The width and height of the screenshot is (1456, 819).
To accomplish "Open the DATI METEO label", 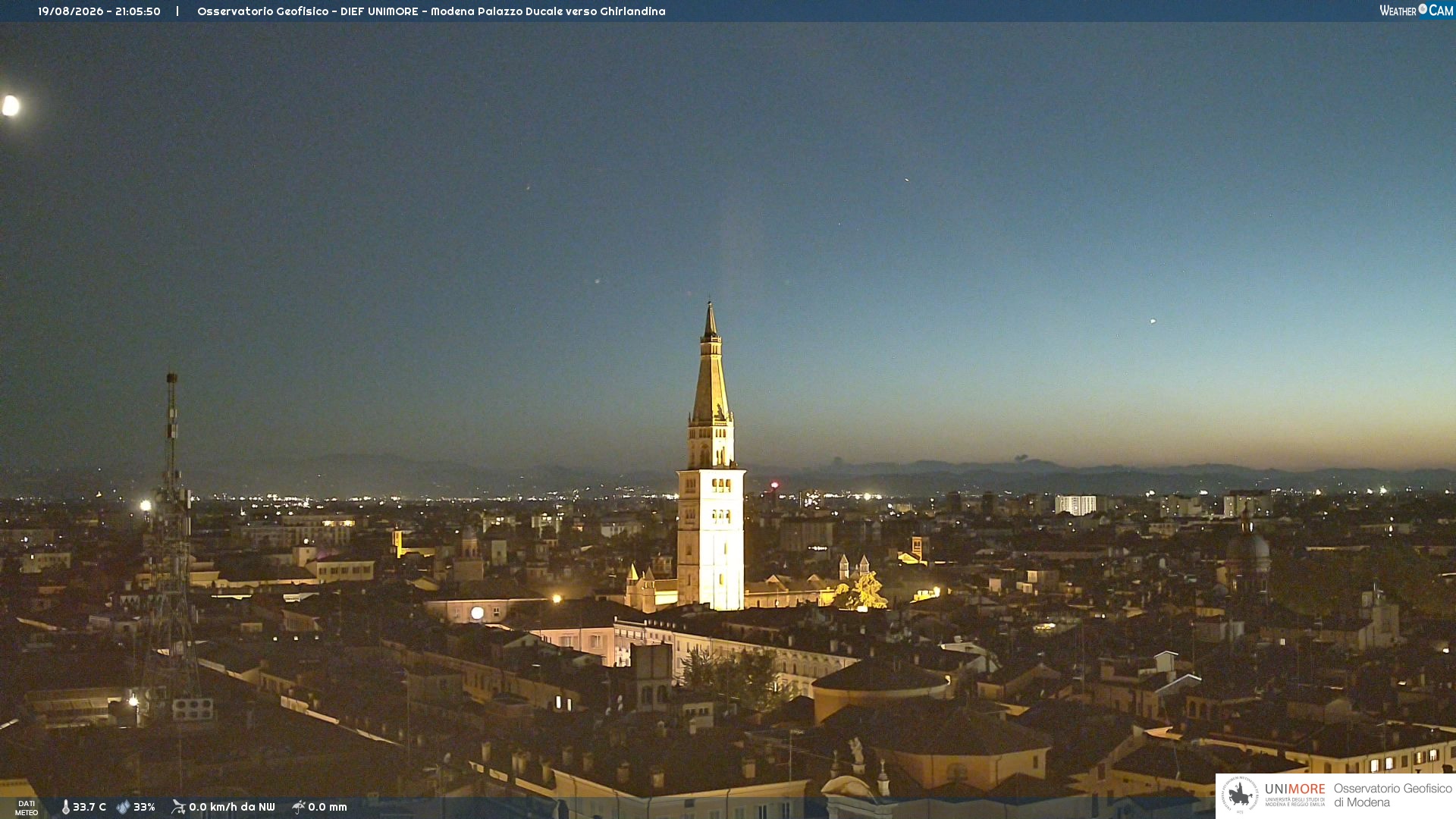I will point(27,808).
